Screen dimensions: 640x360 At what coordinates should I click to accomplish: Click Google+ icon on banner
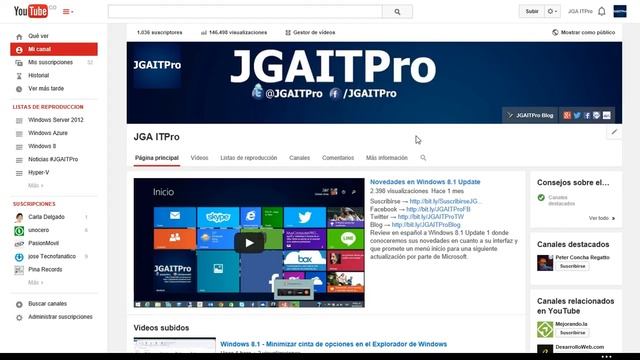(567, 116)
